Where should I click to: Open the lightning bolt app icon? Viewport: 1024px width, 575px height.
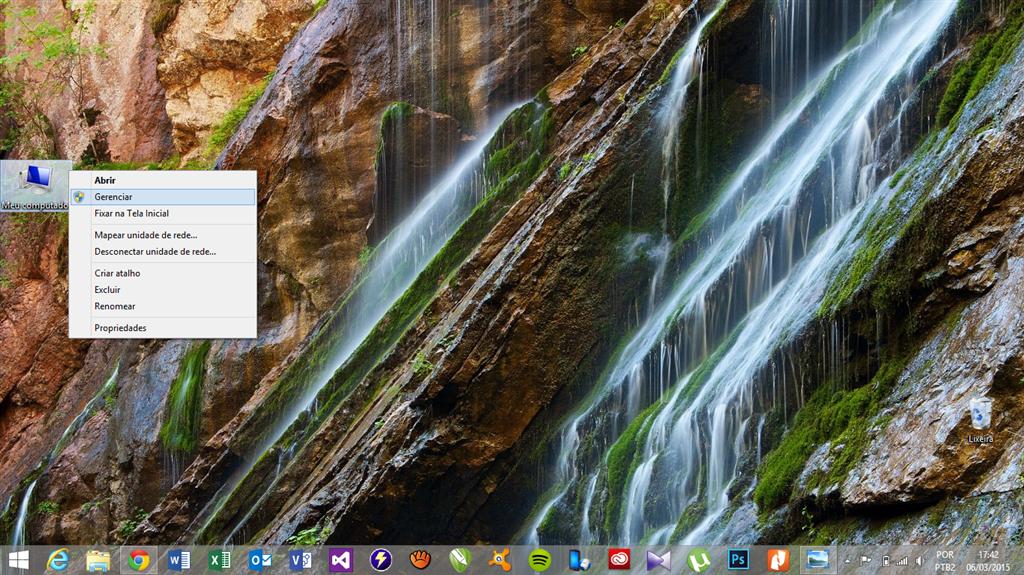click(381, 560)
